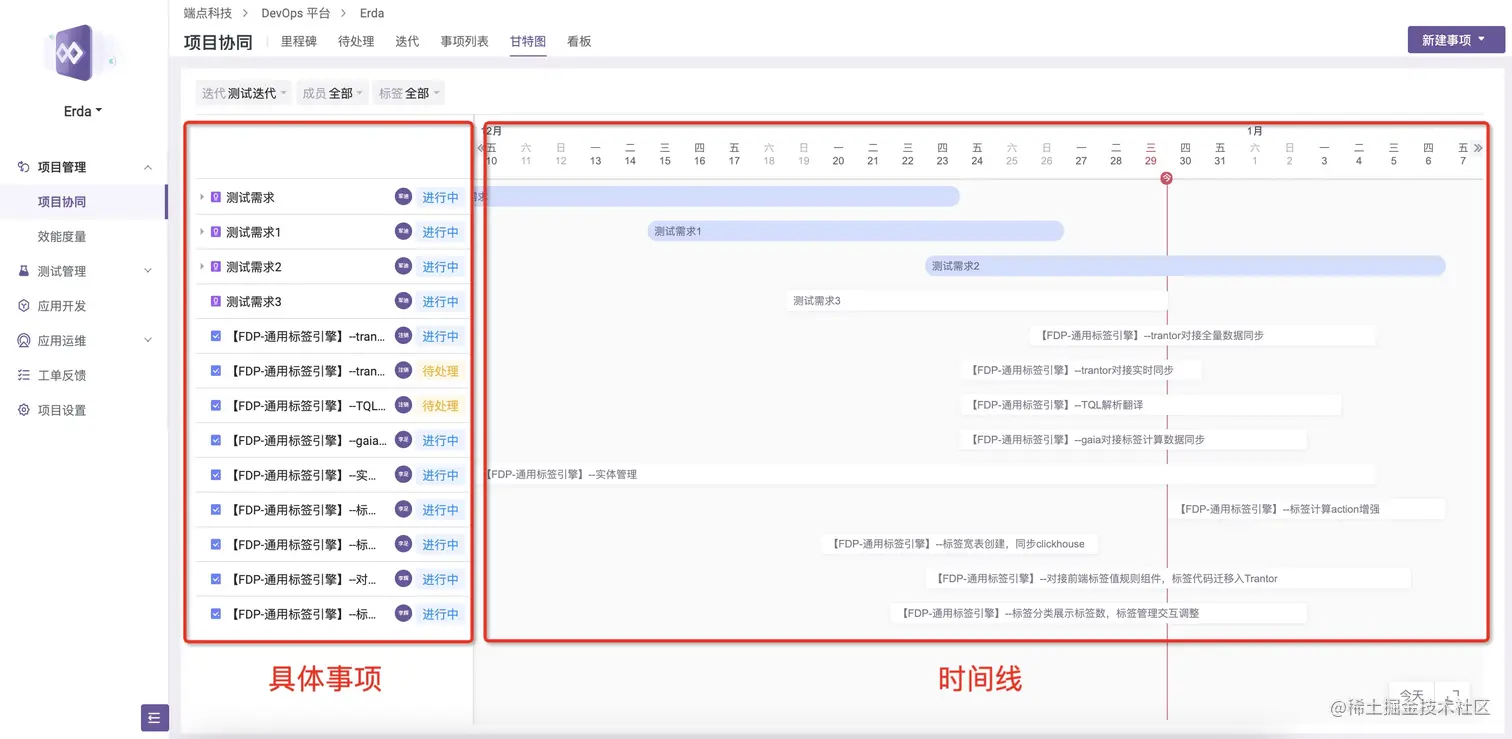Image resolution: width=1512 pixels, height=739 pixels.
Task: Open the Erda project switcher dropdown
Action: point(83,111)
